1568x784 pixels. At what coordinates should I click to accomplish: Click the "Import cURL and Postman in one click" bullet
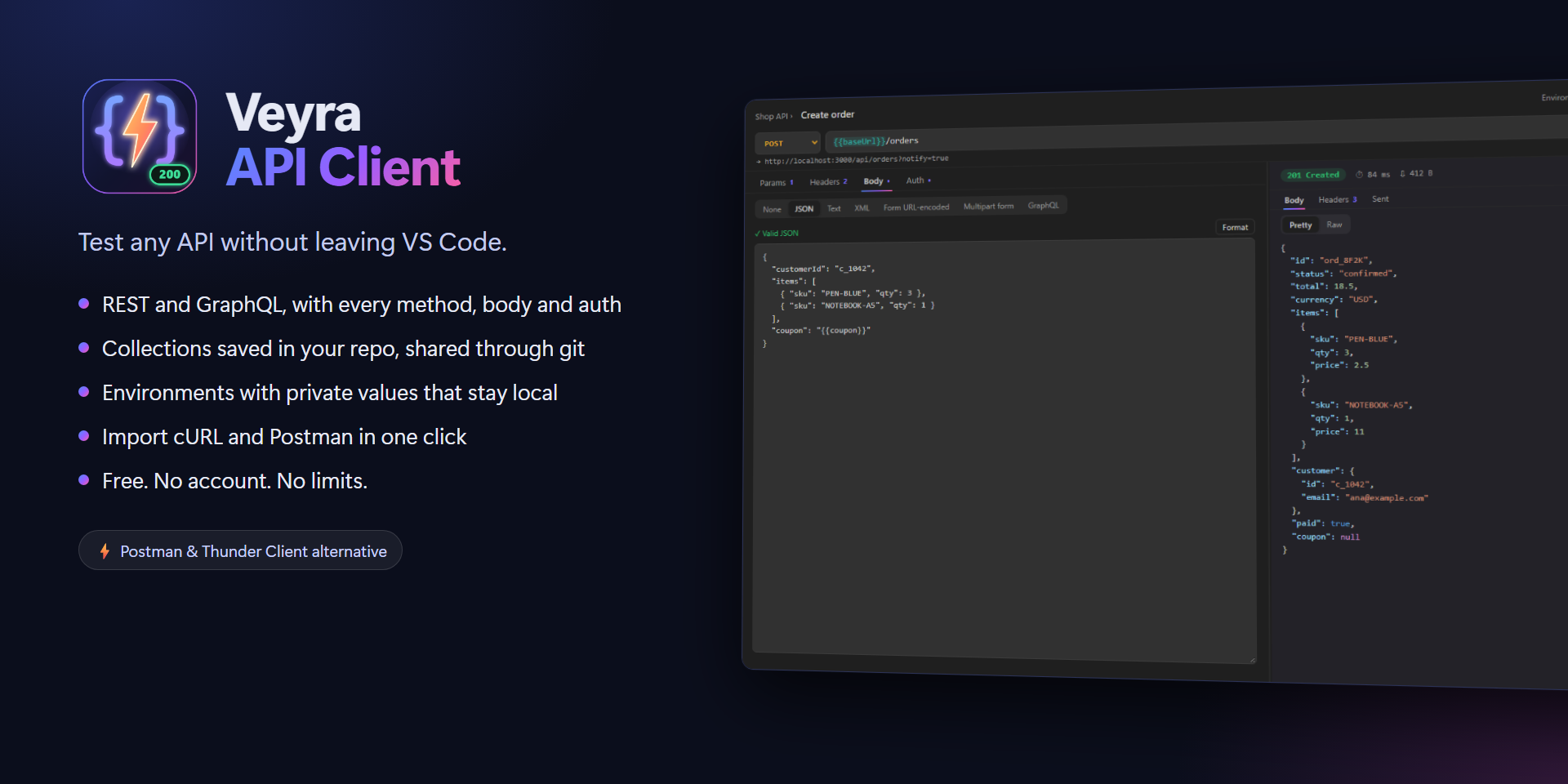[284, 437]
